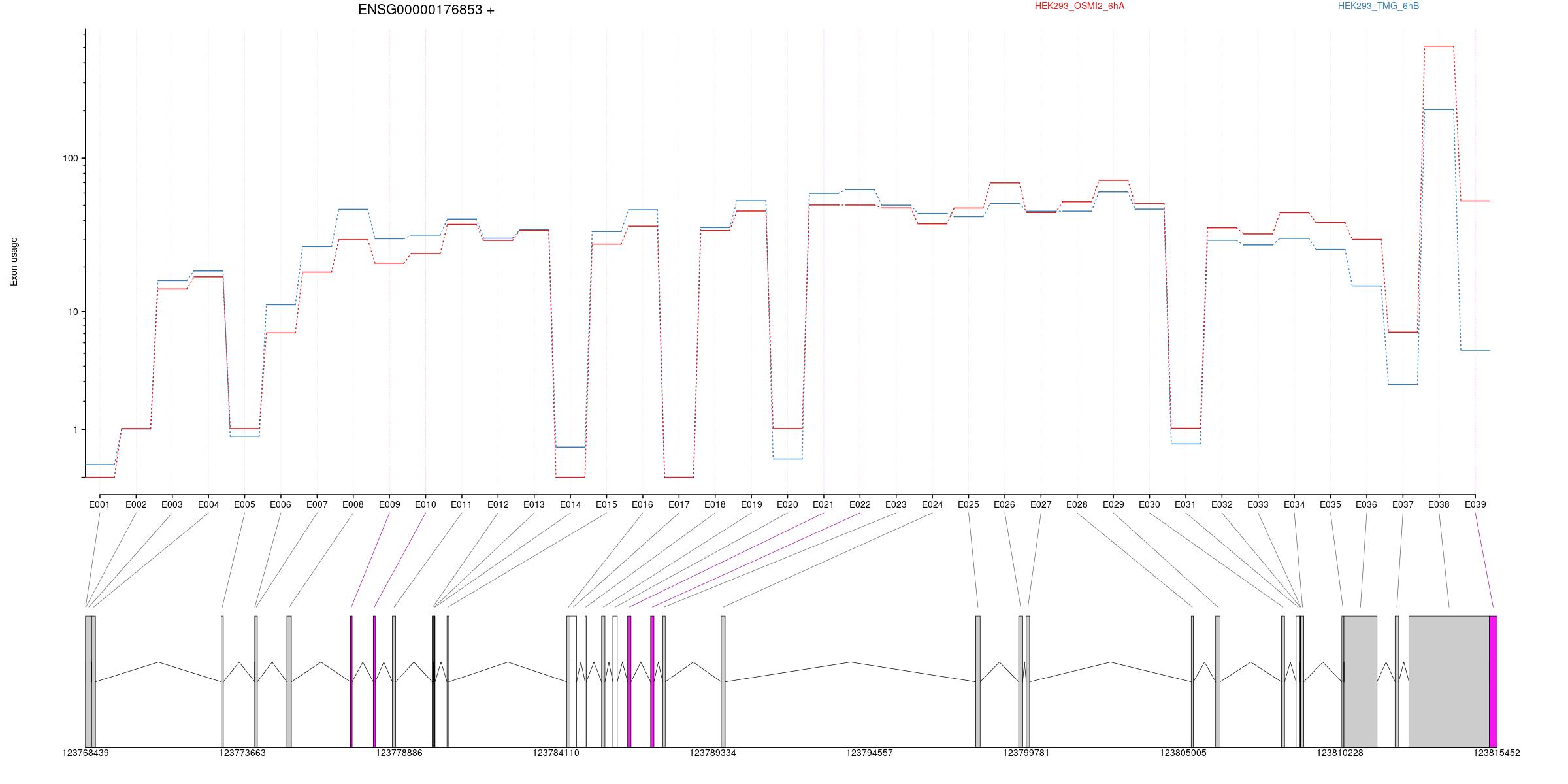The width and height of the screenshot is (1568, 784).
Task: Click exon label E012
Action: 498,504
